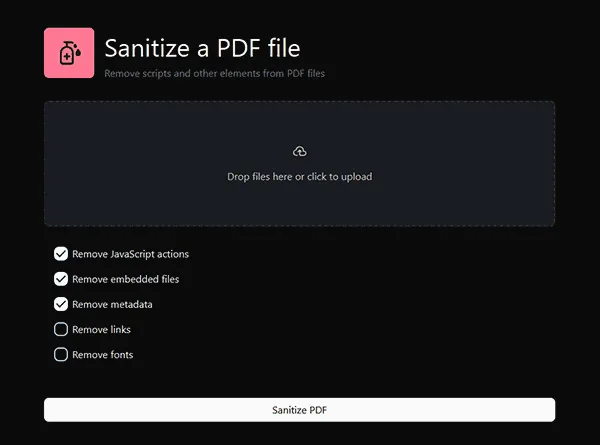Select the 'Remove metadata' label text
The width and height of the screenshot is (600, 445).
(112, 305)
